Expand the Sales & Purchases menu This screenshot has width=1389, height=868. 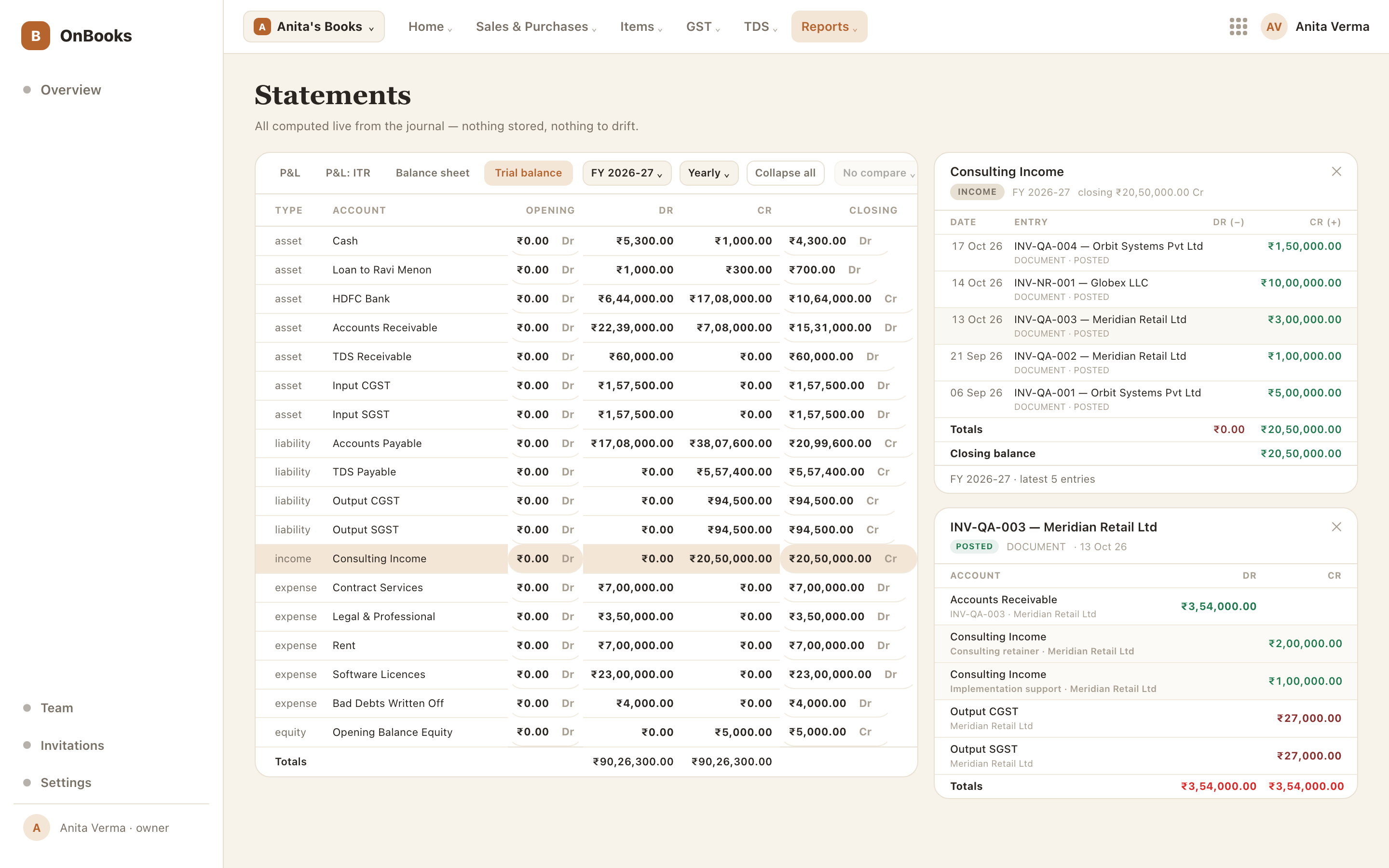point(536,27)
